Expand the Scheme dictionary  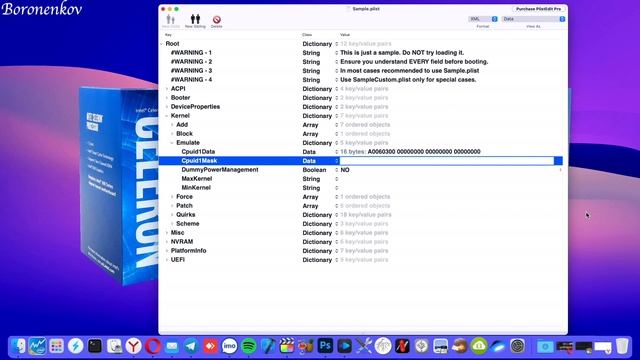click(x=172, y=223)
